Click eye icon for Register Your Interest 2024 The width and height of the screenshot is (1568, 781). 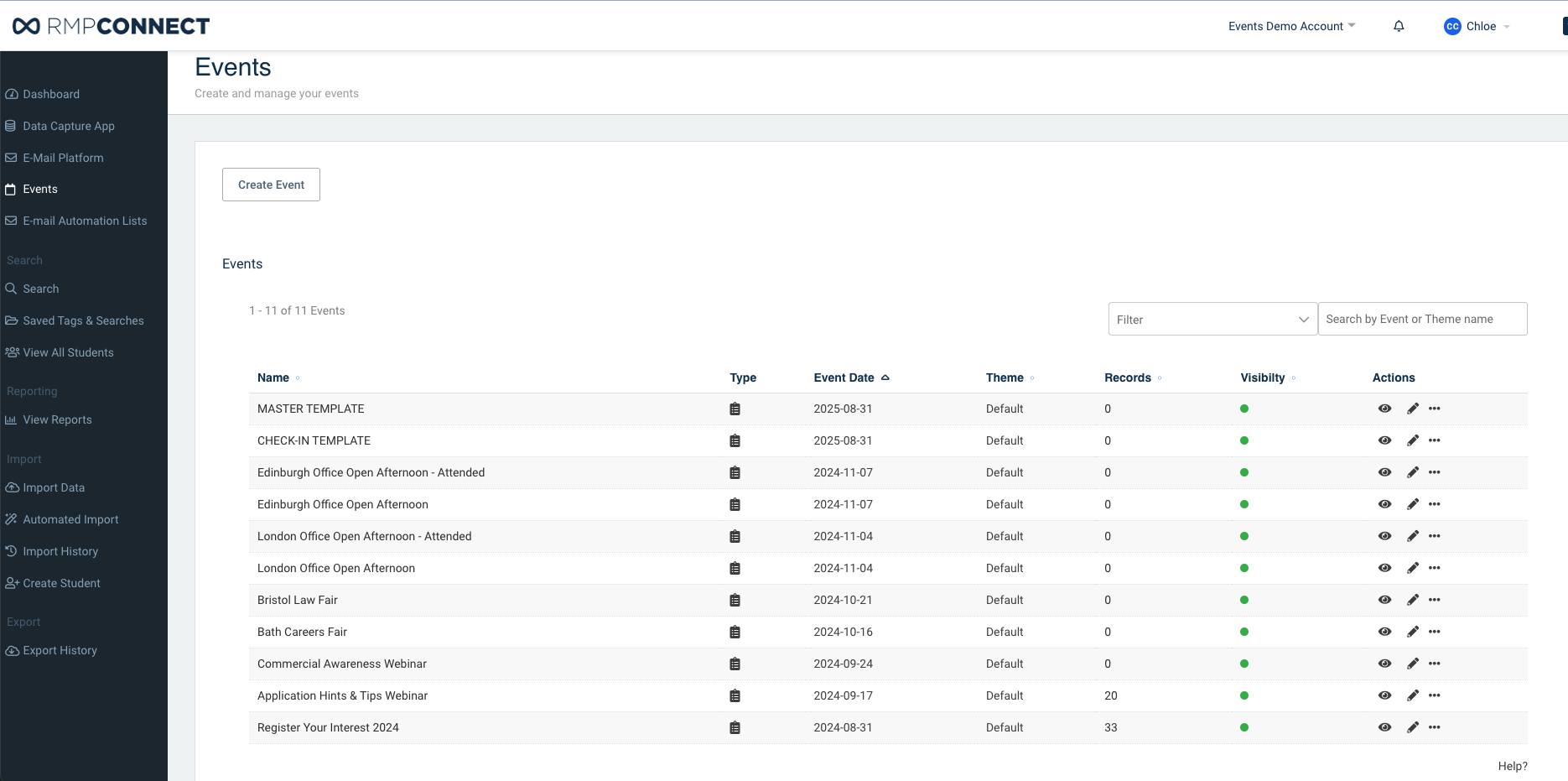(1384, 727)
